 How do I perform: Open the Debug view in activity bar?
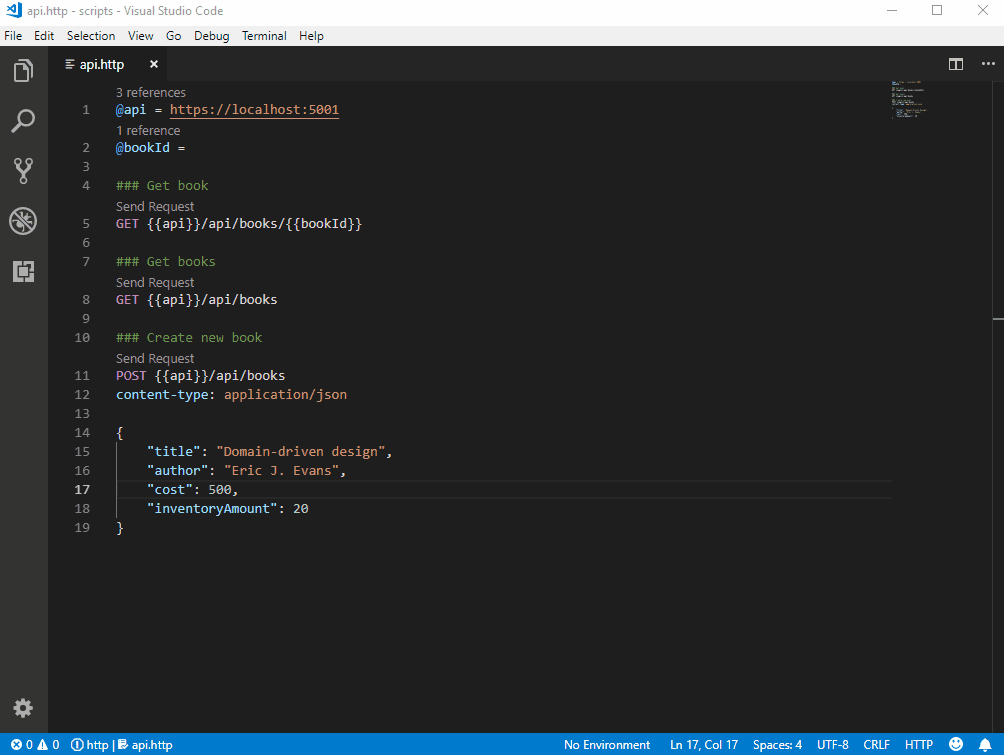coord(23,221)
